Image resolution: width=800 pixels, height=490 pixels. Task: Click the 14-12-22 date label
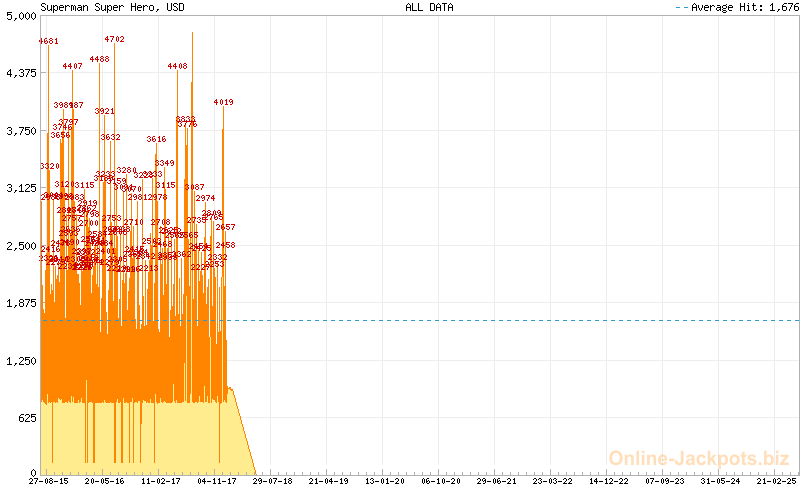point(609,481)
